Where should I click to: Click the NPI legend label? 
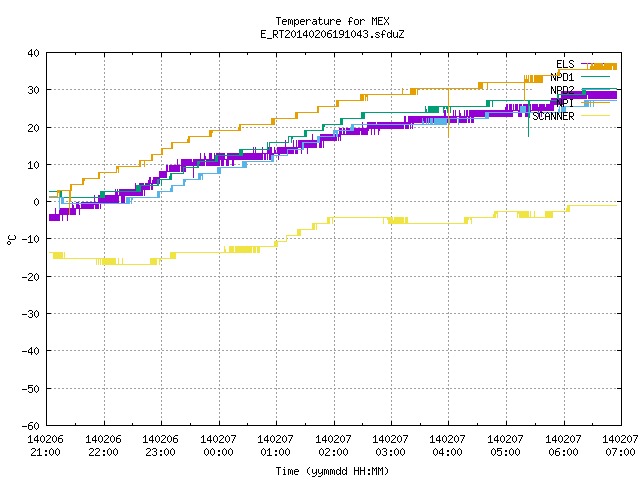point(565,103)
